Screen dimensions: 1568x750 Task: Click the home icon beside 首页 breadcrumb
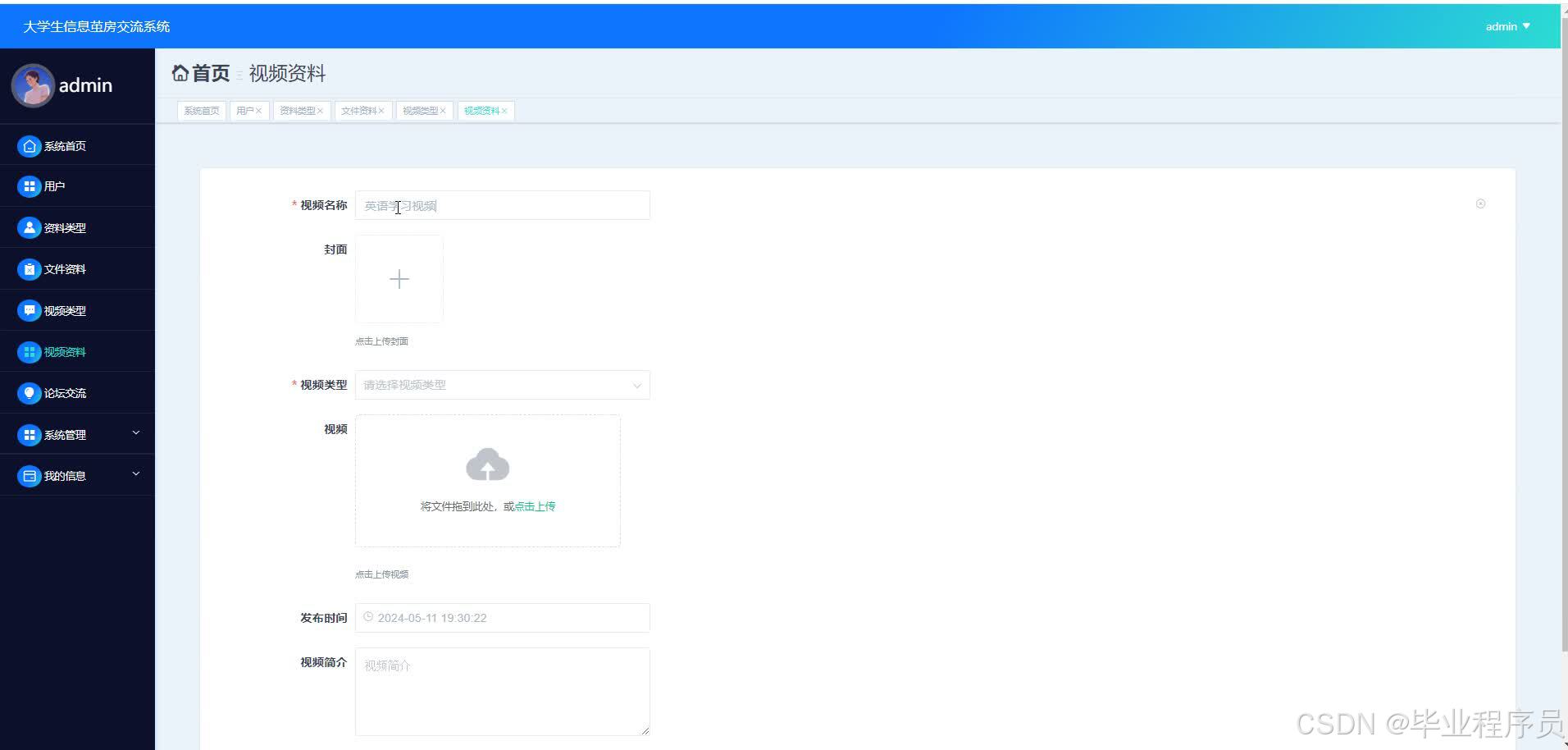(180, 73)
